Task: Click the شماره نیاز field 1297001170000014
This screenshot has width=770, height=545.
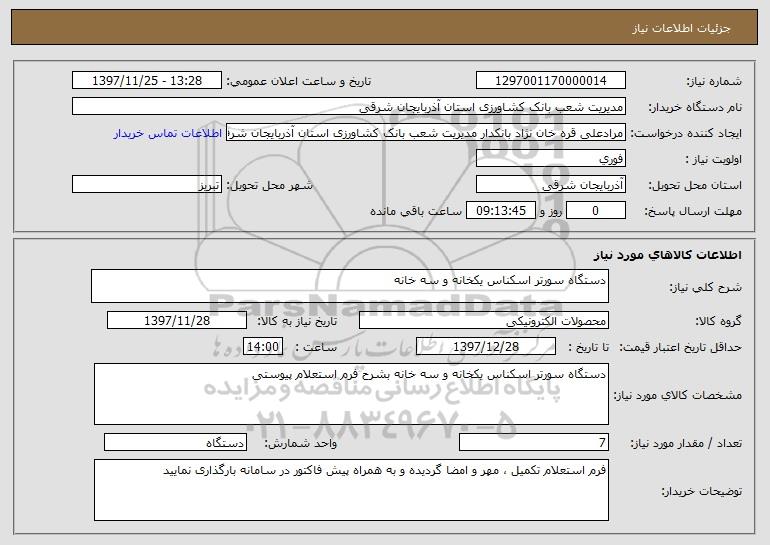Action: [x=550, y=81]
